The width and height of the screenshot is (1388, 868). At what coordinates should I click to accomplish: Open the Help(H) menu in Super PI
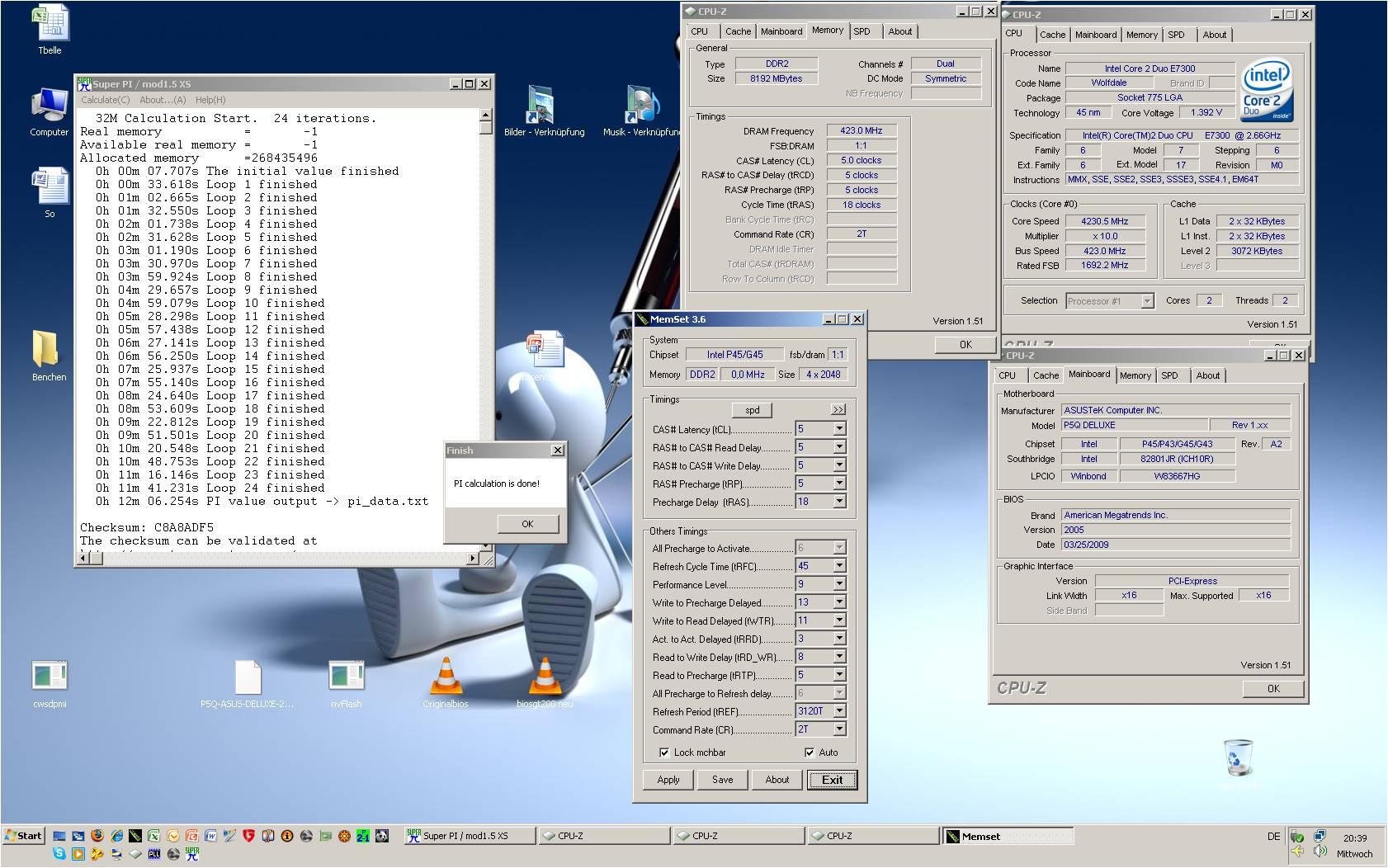click(210, 100)
